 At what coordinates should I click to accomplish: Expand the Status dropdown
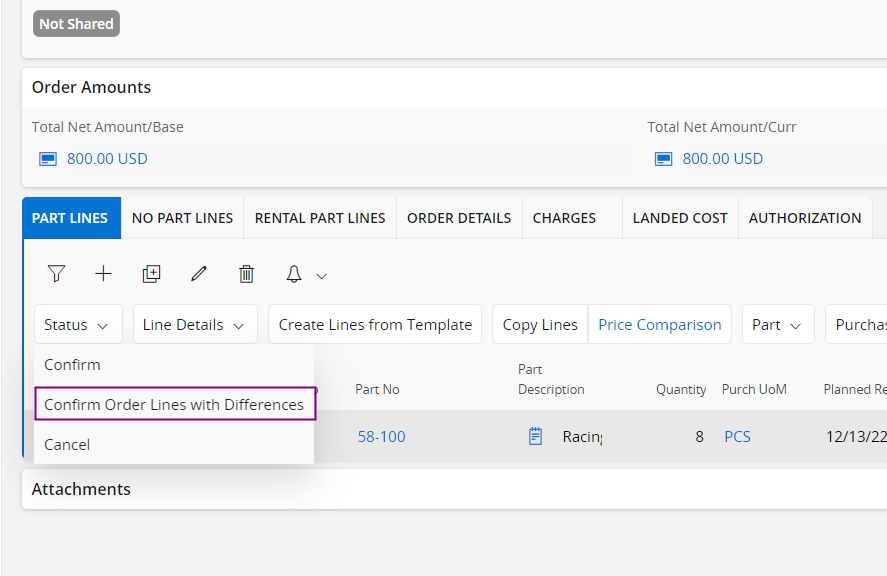point(78,325)
